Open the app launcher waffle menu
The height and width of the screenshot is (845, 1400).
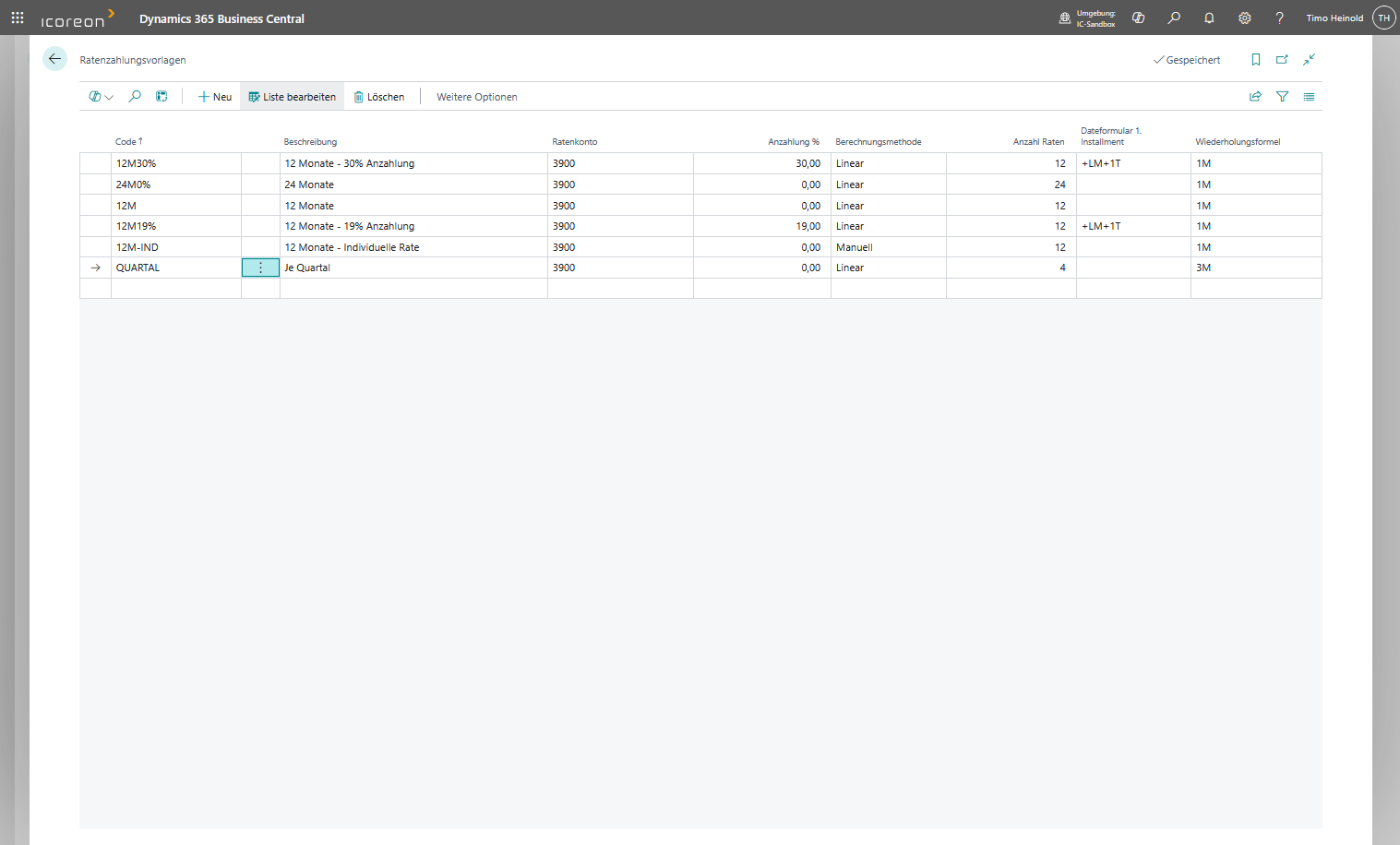(18, 18)
